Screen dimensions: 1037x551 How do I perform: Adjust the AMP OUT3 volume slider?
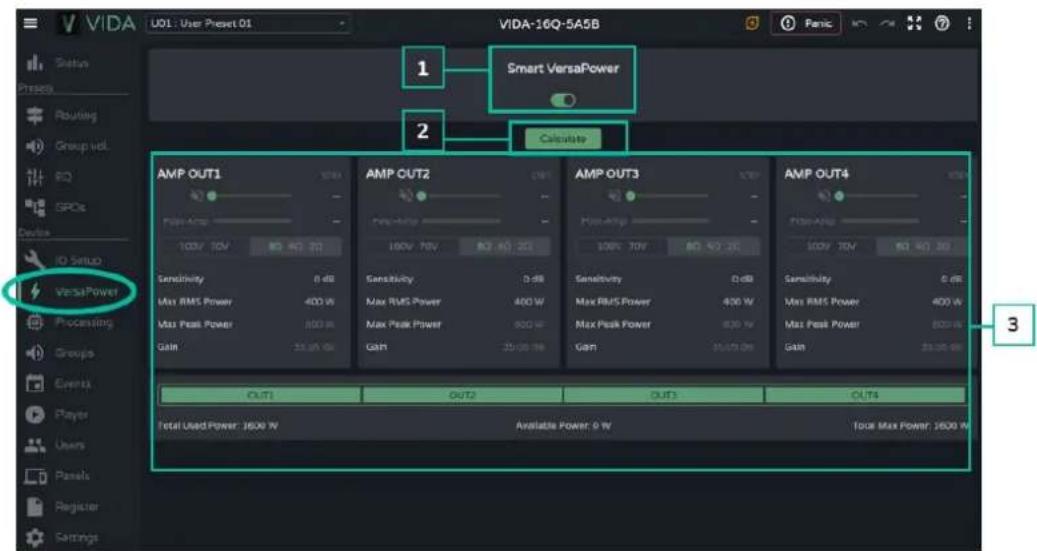pyautogui.click(x=669, y=196)
